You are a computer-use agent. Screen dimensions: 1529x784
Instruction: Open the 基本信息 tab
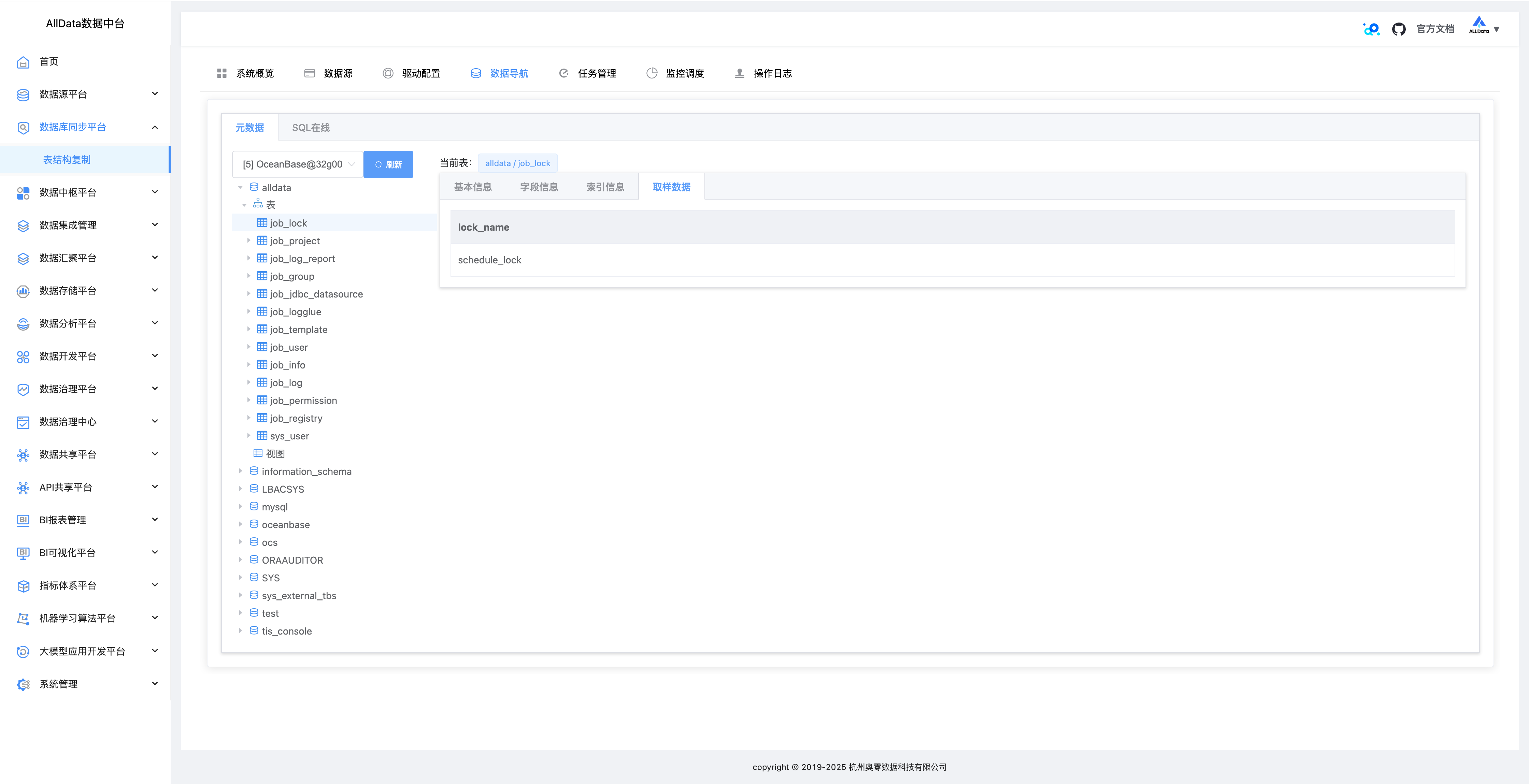tap(472, 187)
